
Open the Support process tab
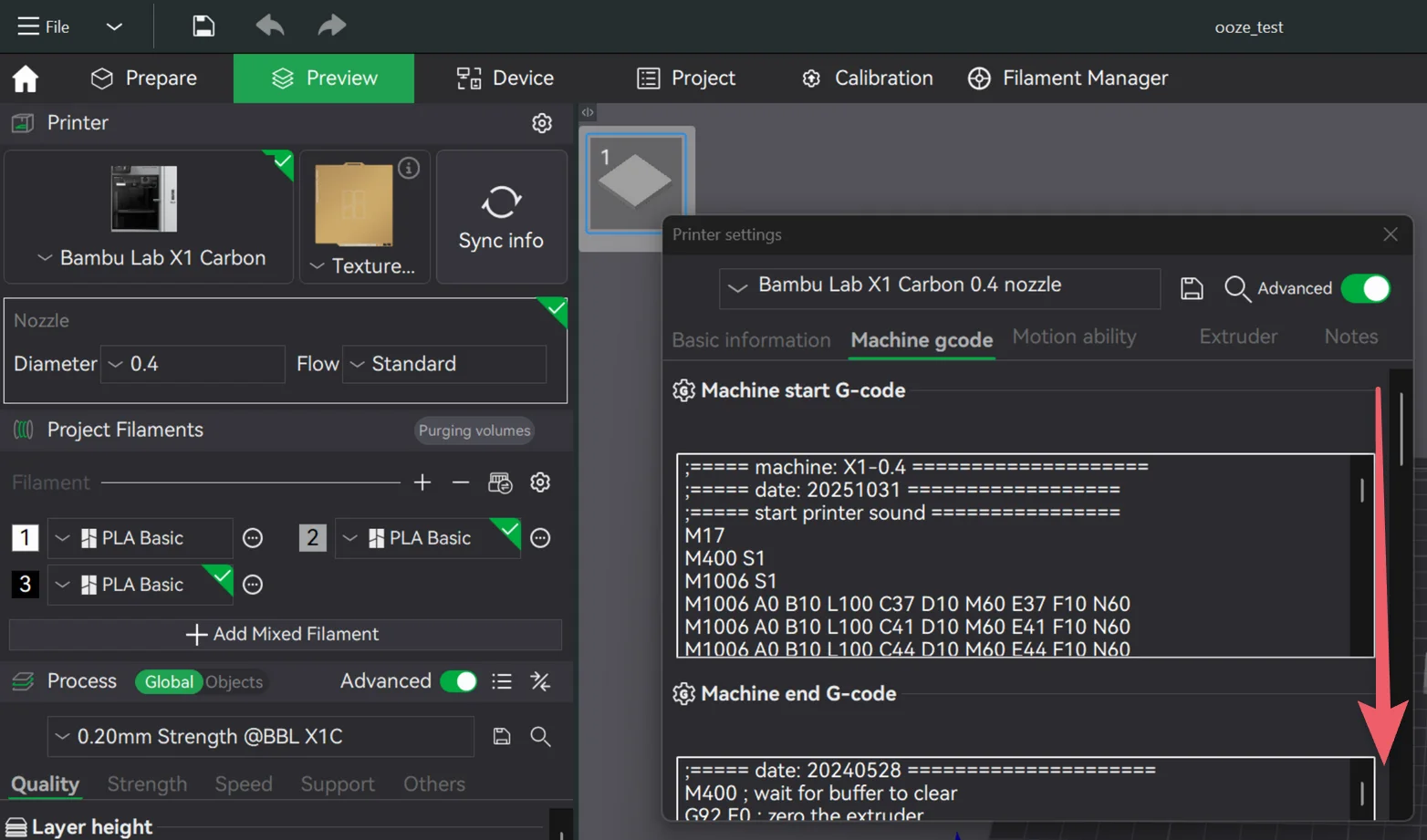tap(338, 784)
